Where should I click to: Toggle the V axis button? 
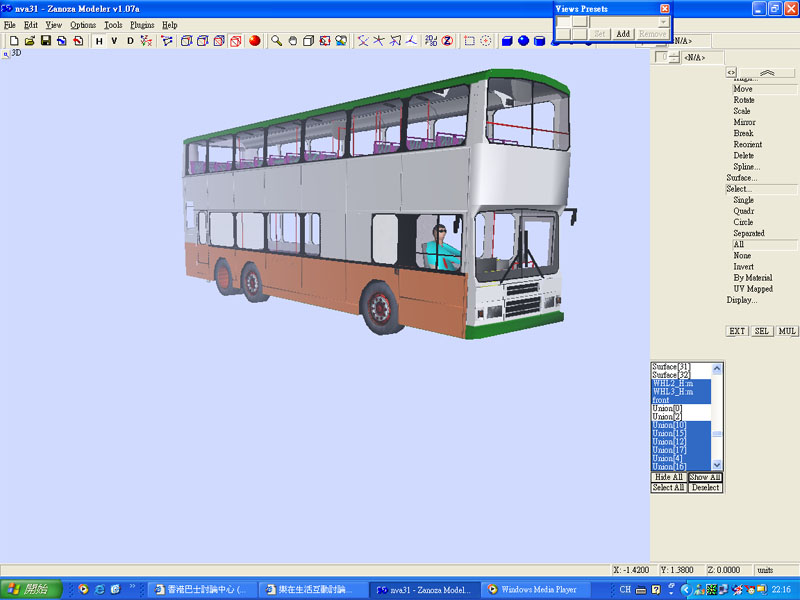click(114, 41)
